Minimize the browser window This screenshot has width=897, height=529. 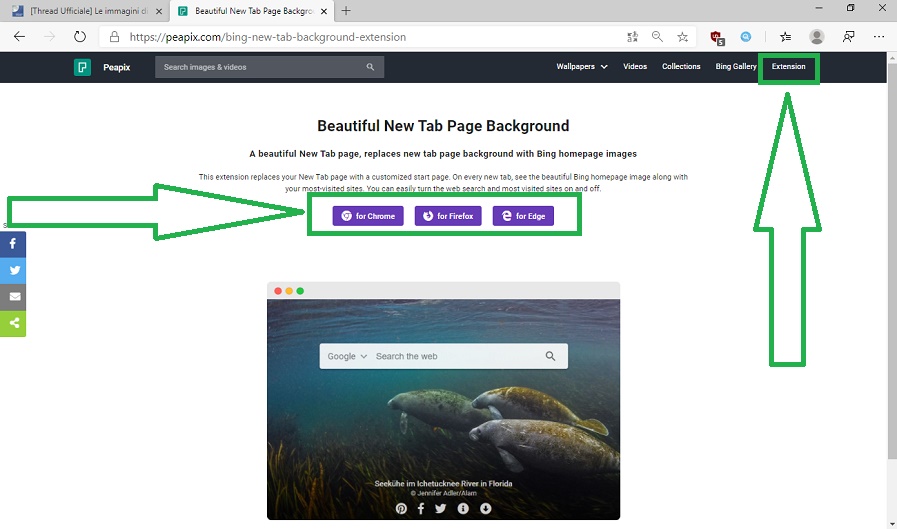tap(819, 8)
